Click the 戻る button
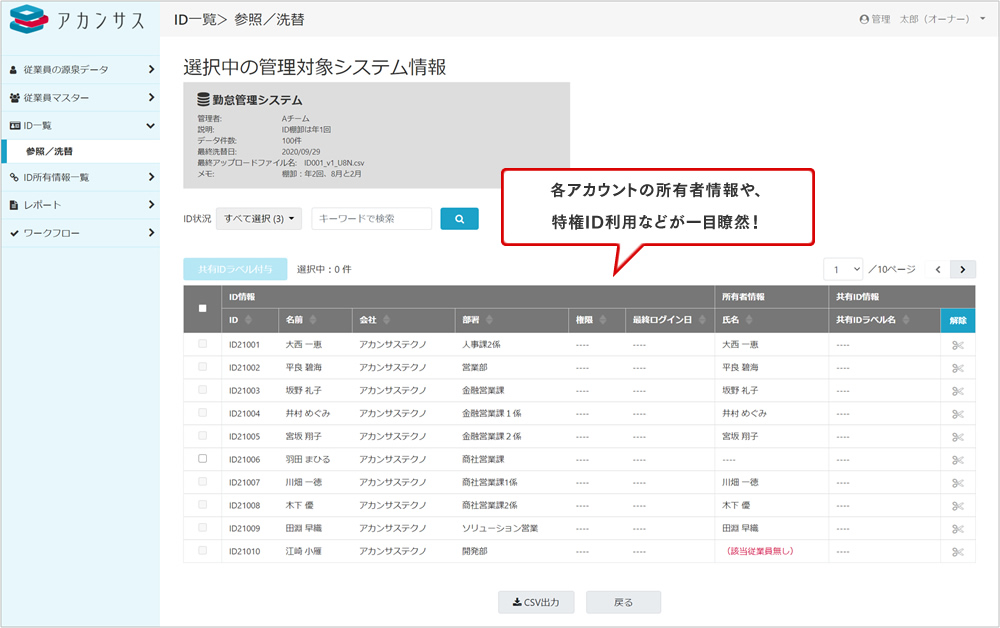The height and width of the screenshot is (628, 1000). coord(623,601)
